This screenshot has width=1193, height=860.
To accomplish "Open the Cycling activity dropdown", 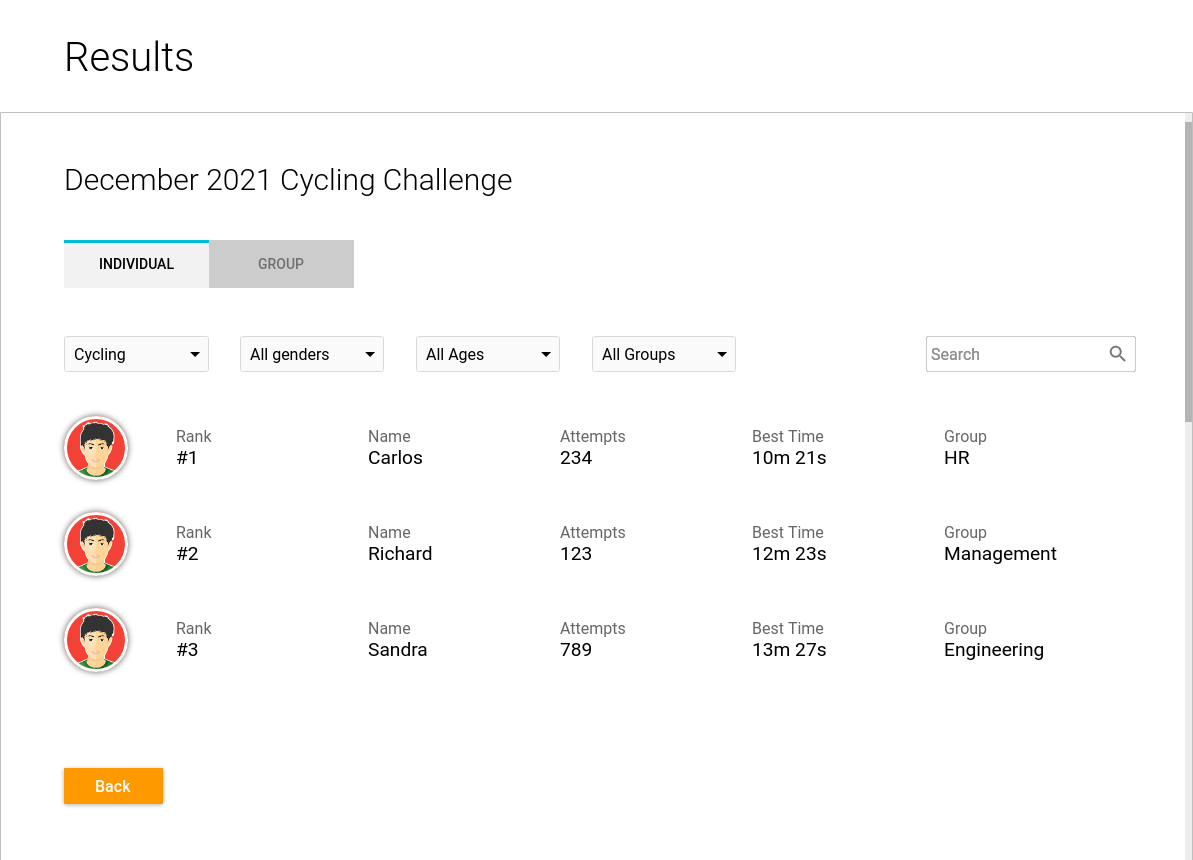I will tap(136, 354).
